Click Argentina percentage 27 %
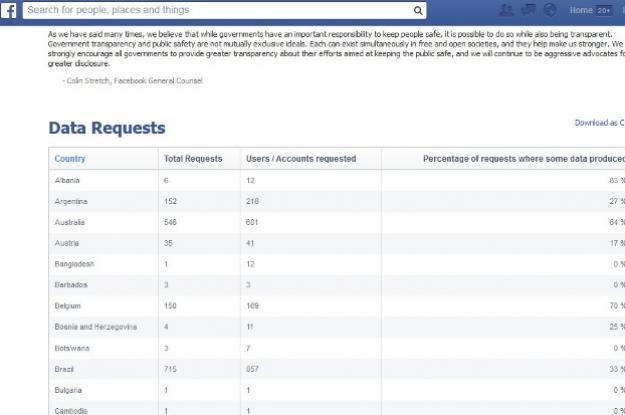Viewport: 625px width, 415px height. pos(617,201)
